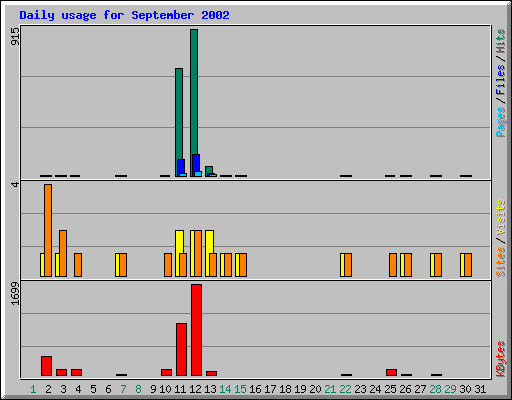Click the day '20' axis label
Viewport: 512px width, 400px height.
tap(315, 389)
